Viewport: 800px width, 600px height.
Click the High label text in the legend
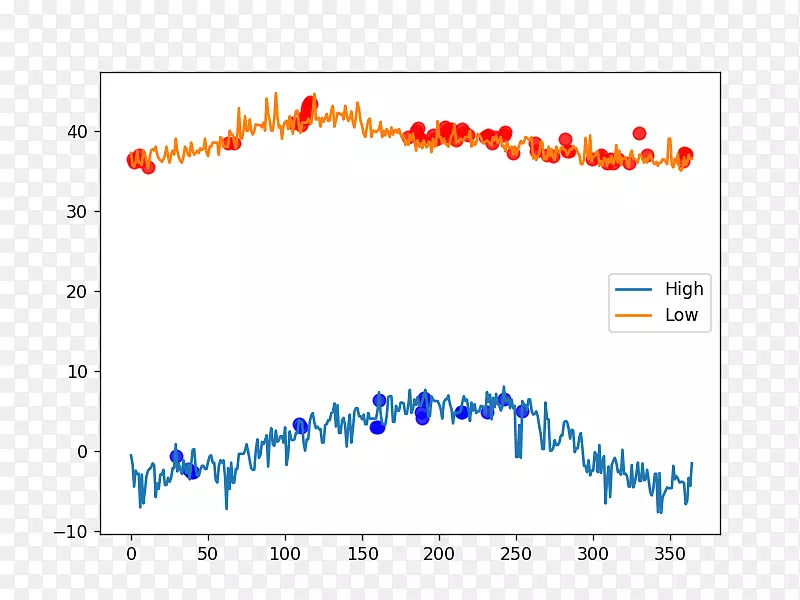[x=686, y=289]
